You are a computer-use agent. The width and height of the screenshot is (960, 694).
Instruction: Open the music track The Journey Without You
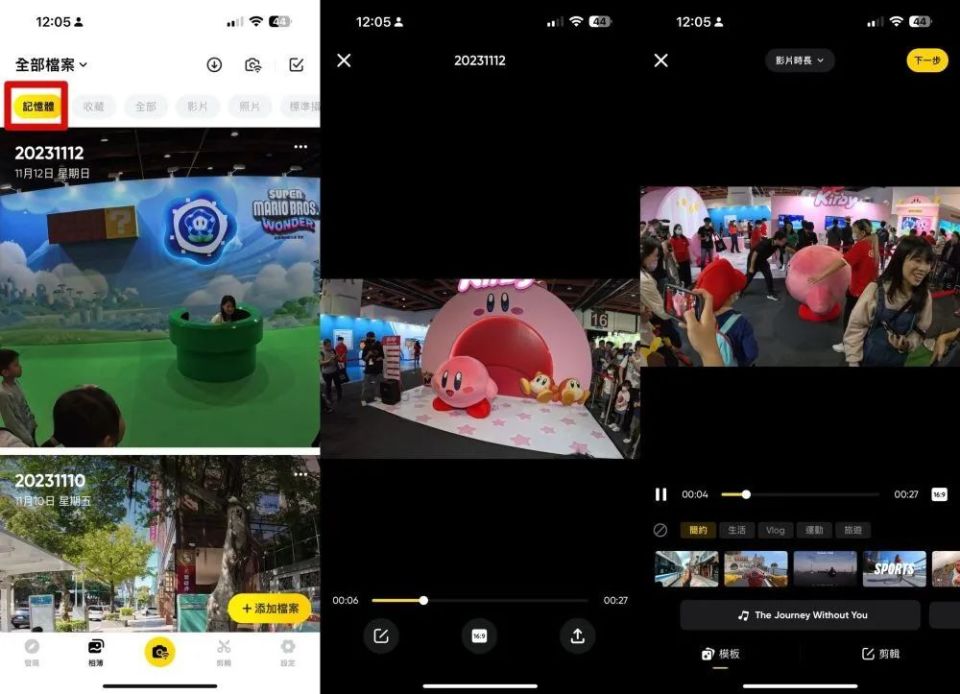pyautogui.click(x=800, y=615)
